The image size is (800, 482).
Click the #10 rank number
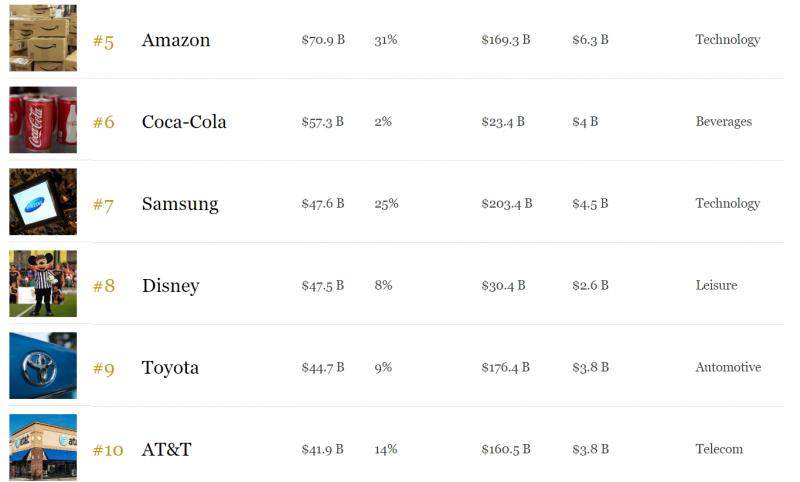108,450
